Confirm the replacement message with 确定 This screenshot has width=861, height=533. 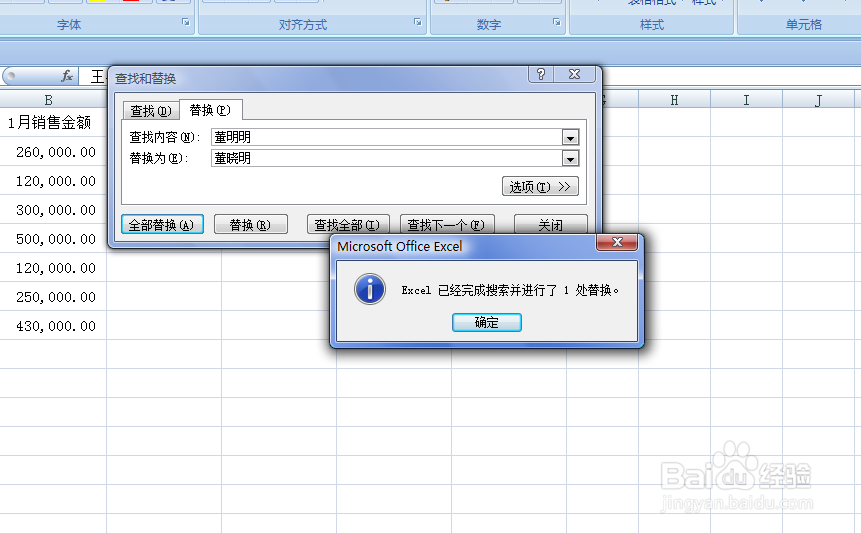(x=487, y=322)
